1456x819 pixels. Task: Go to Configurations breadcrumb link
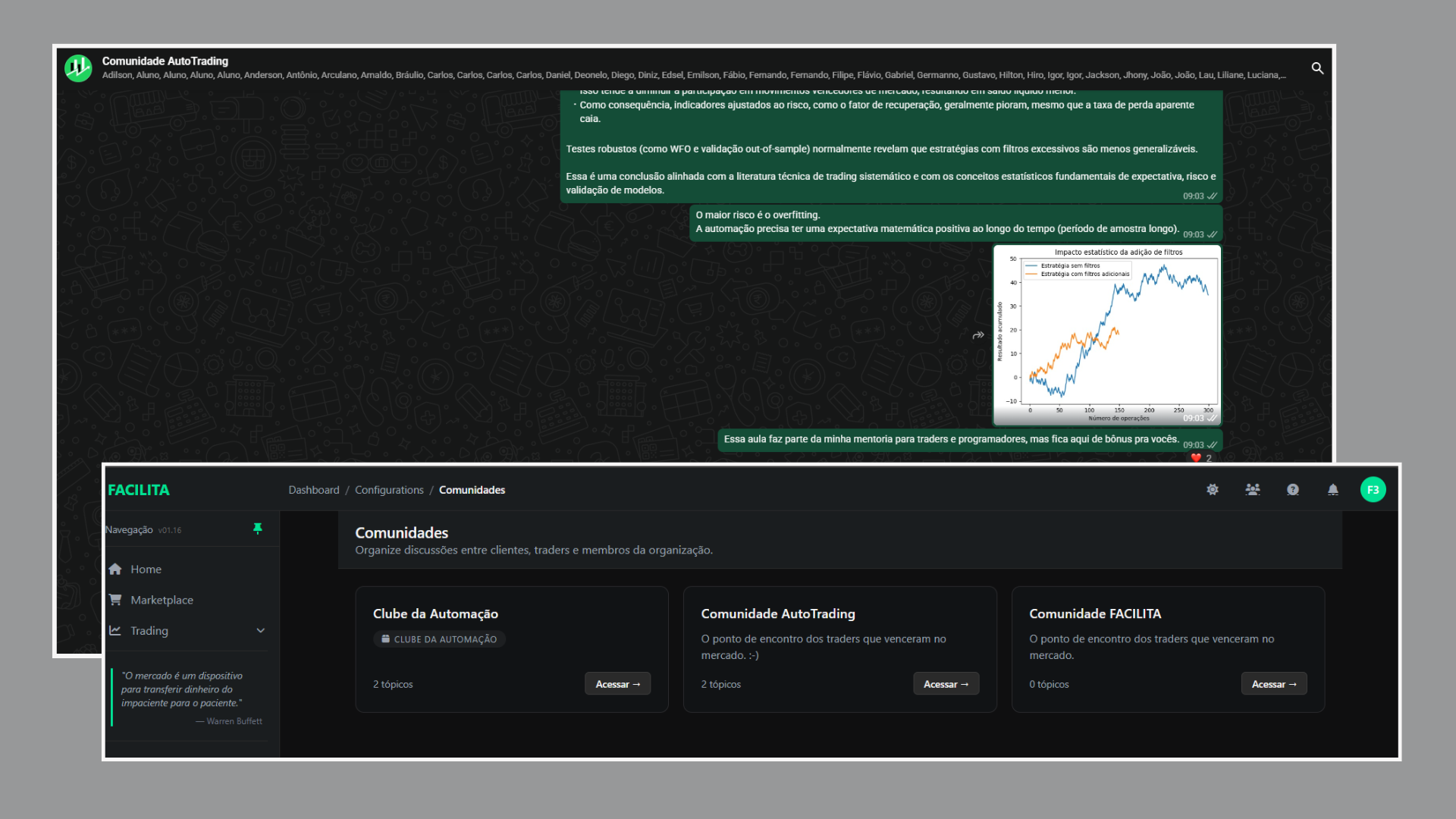pos(389,490)
